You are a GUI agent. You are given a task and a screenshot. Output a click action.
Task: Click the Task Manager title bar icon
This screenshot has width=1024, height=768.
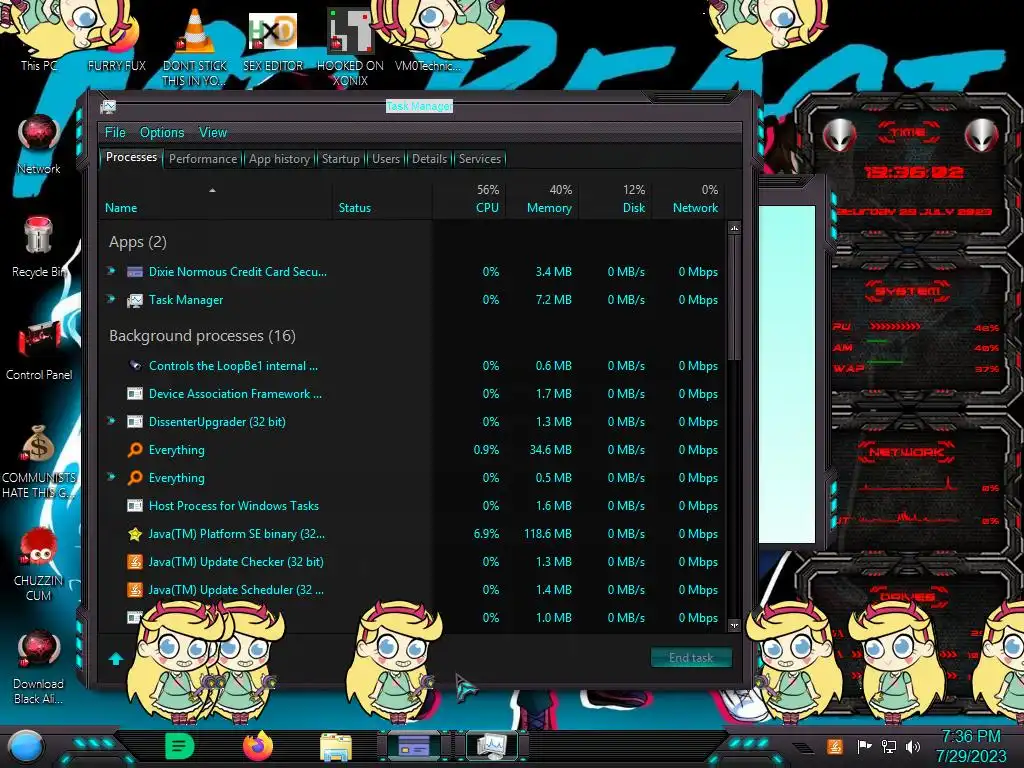[108, 106]
